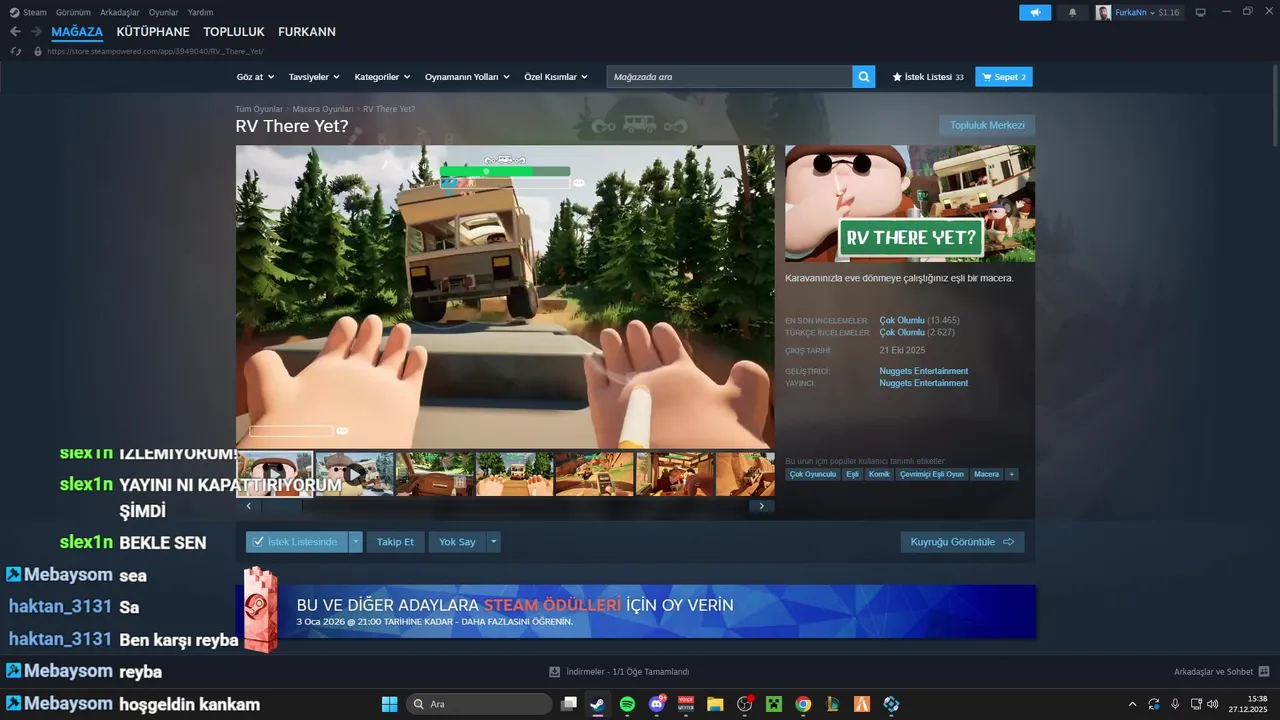Viewport: 1280px width, 720px height.
Task: Switch Steam to Big Picture mode icon
Action: 1201,12
